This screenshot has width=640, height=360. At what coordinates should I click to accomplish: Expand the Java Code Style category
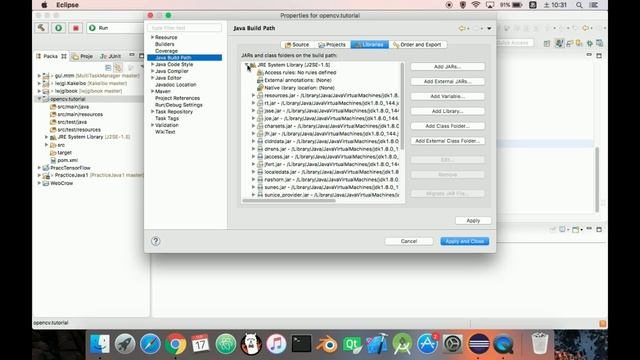(152, 64)
